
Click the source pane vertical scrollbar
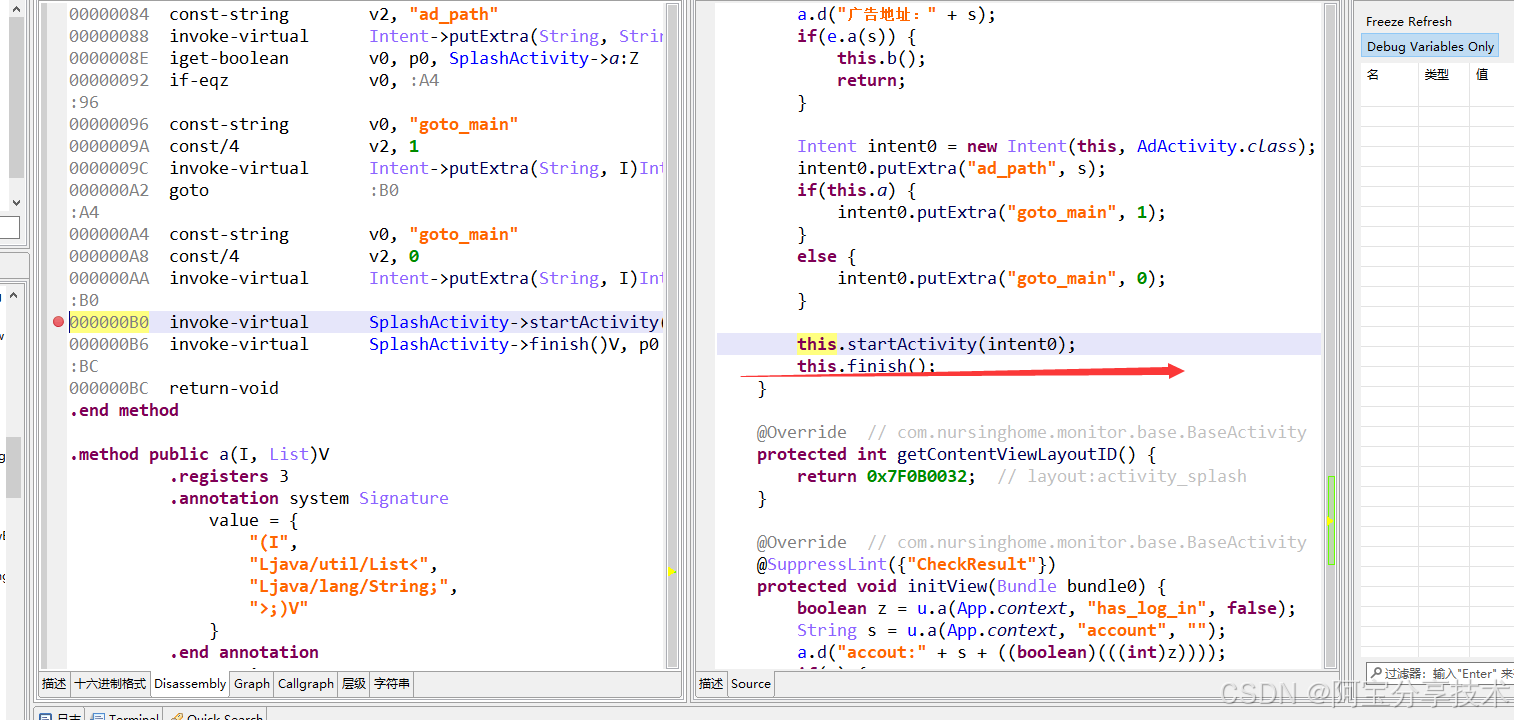pyautogui.click(x=1331, y=335)
